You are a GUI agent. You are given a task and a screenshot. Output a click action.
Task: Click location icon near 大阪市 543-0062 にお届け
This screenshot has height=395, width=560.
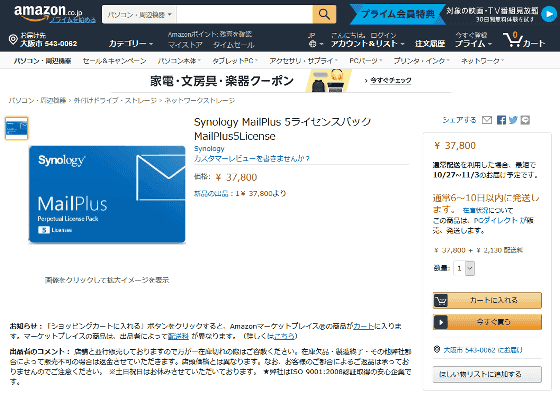[437, 349]
